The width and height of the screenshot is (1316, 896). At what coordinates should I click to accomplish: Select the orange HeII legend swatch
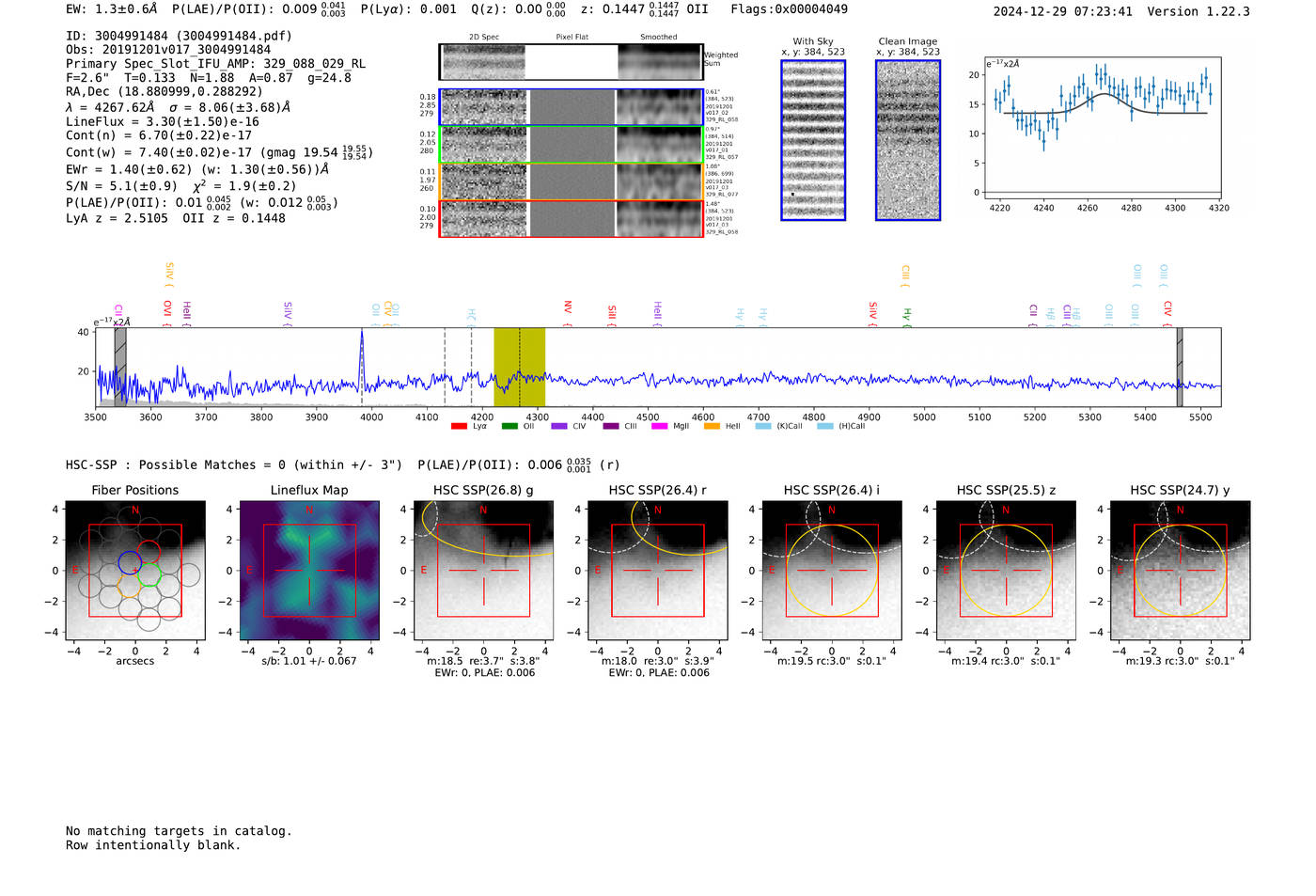(x=712, y=426)
